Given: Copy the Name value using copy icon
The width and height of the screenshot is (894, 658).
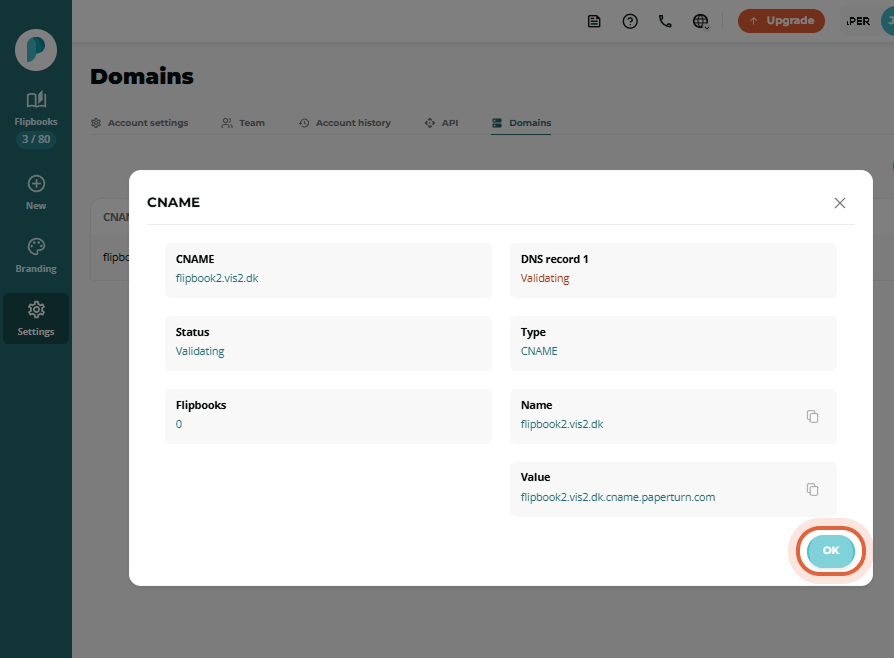Looking at the screenshot, I should 812,416.
